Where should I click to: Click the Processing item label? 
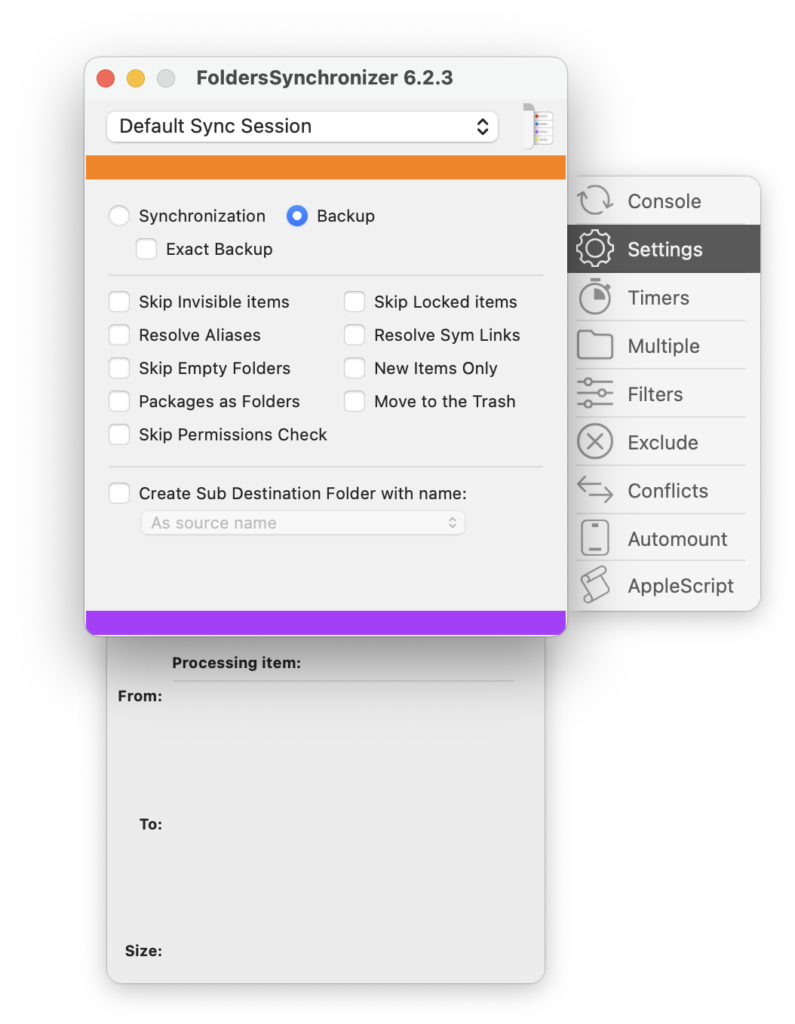(x=236, y=662)
